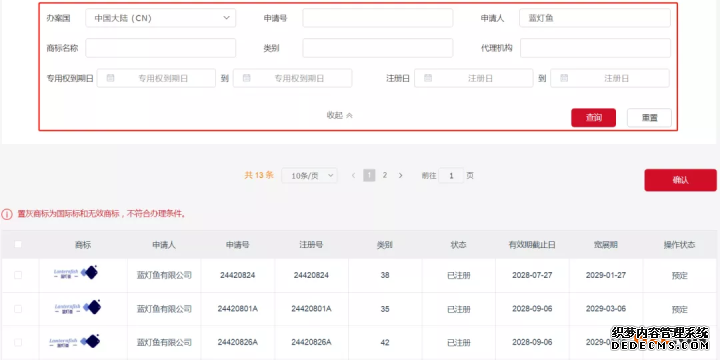The image size is (720, 360).
Task: Click calendar icon in 专用权到期日 start field
Action: tap(110, 78)
